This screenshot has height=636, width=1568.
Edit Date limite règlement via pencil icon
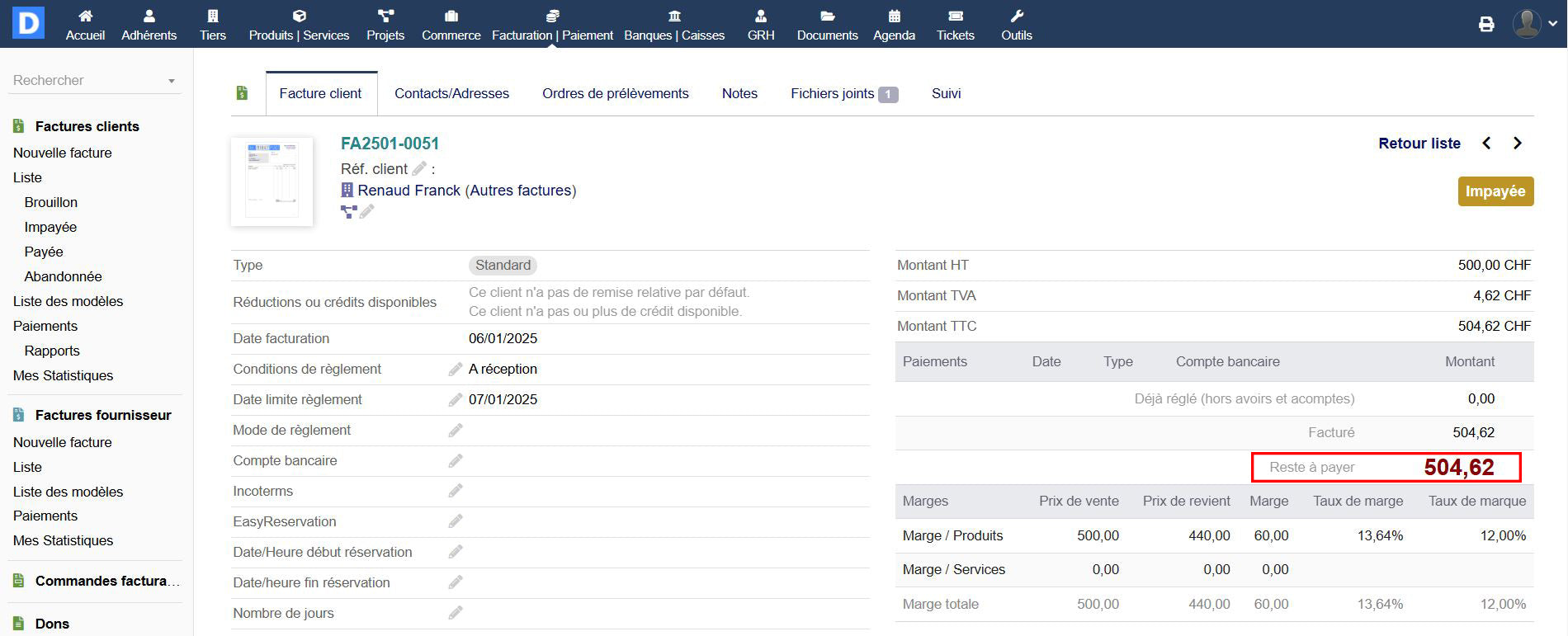[455, 400]
